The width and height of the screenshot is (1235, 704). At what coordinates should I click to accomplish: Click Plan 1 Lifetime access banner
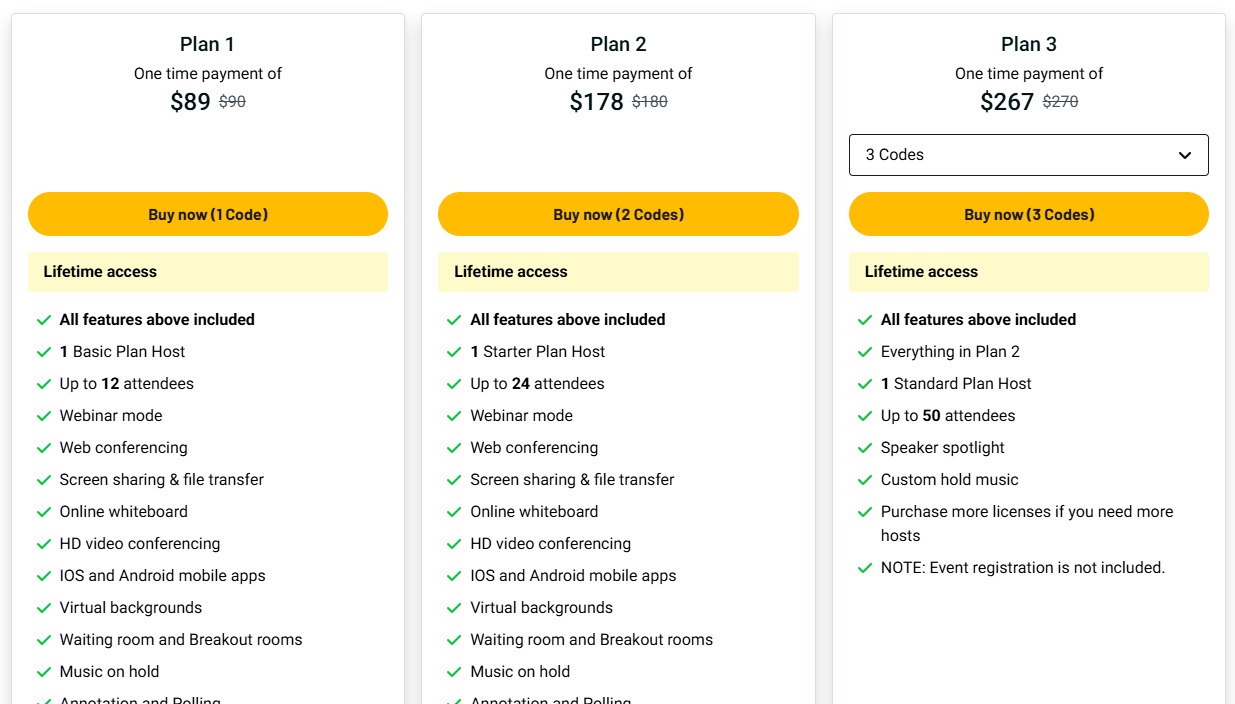(208, 272)
